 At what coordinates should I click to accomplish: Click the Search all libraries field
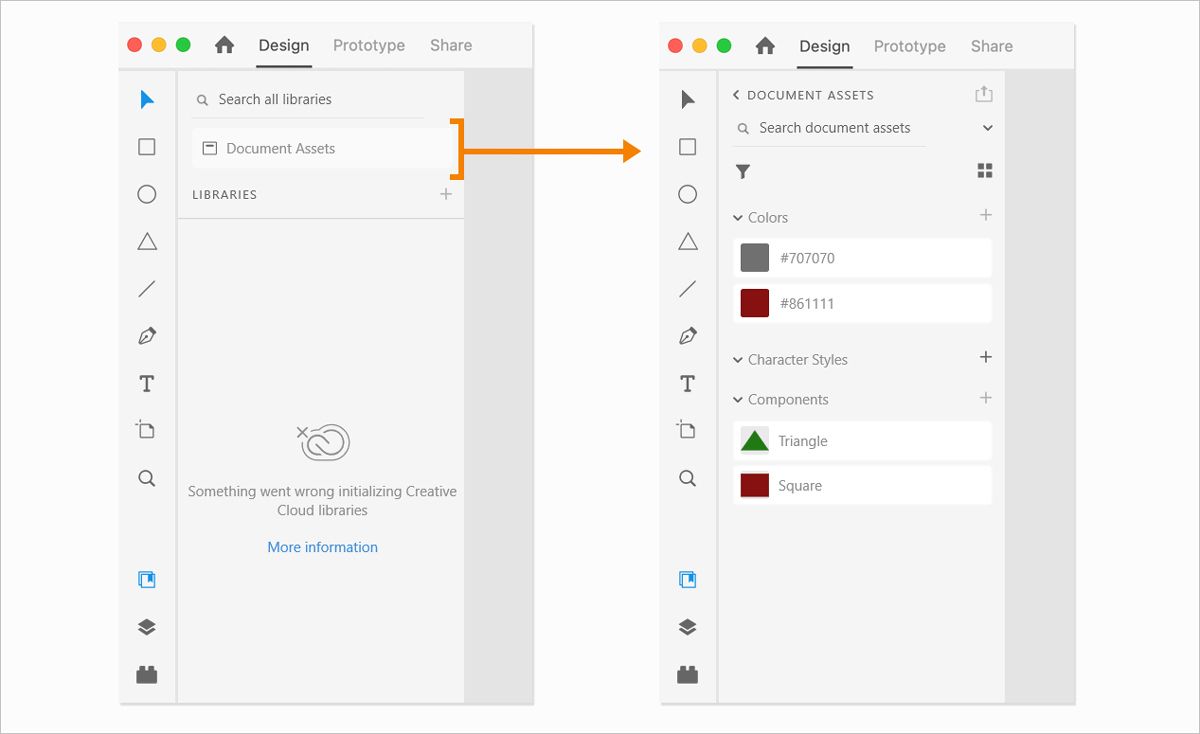point(310,99)
